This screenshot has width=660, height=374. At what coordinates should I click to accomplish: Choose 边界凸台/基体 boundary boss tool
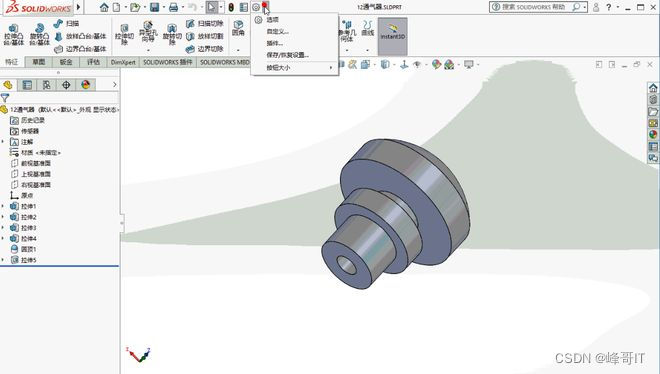[x=80, y=49]
